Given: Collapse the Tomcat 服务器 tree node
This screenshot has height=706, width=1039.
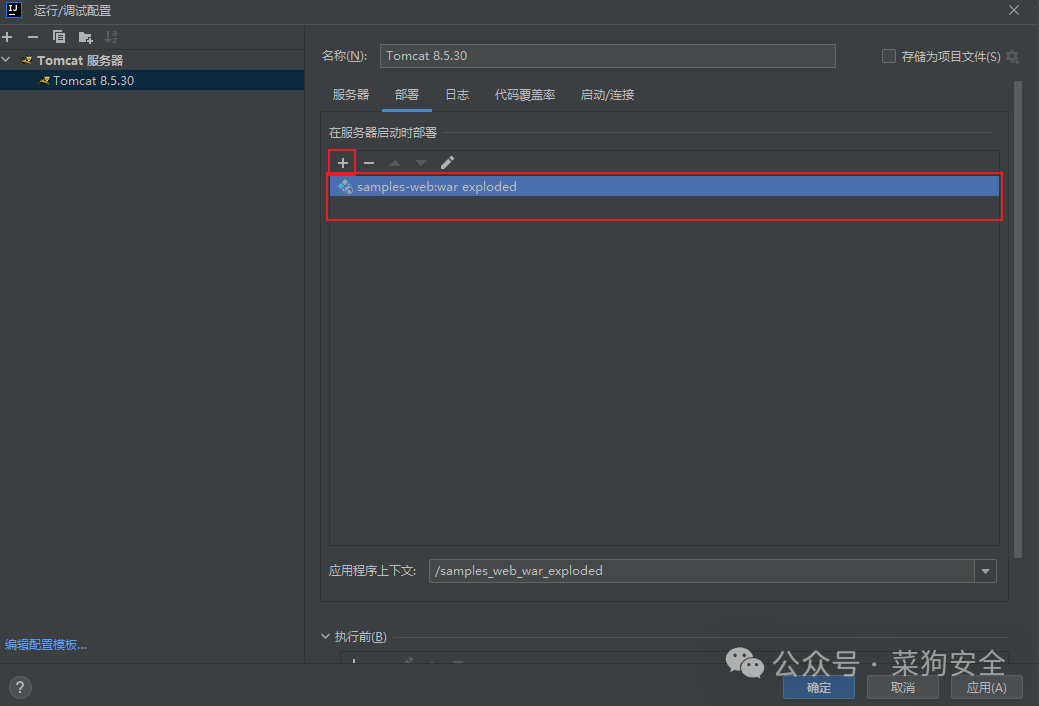Looking at the screenshot, I should click(6, 60).
